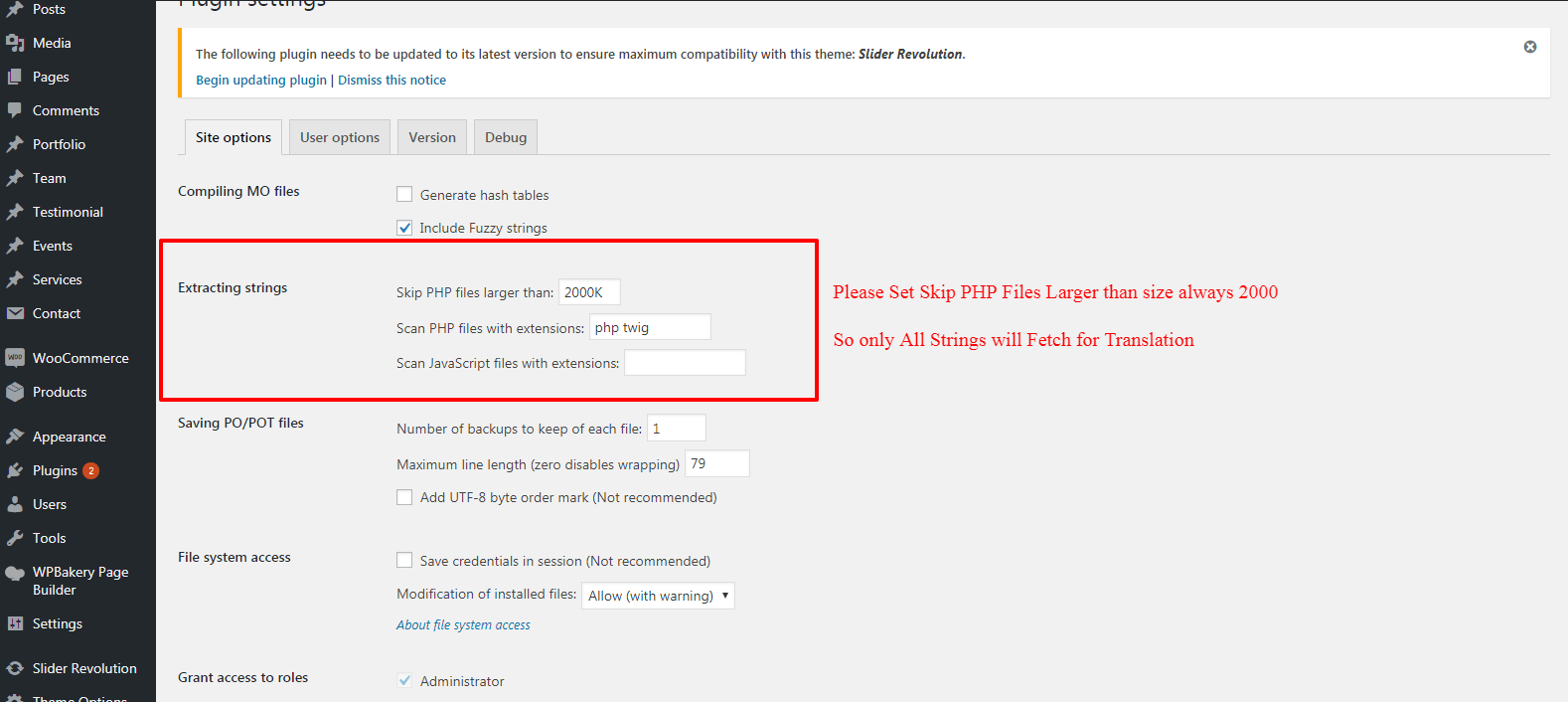
Task: Open Plugins via the plug icon
Action: point(15,470)
